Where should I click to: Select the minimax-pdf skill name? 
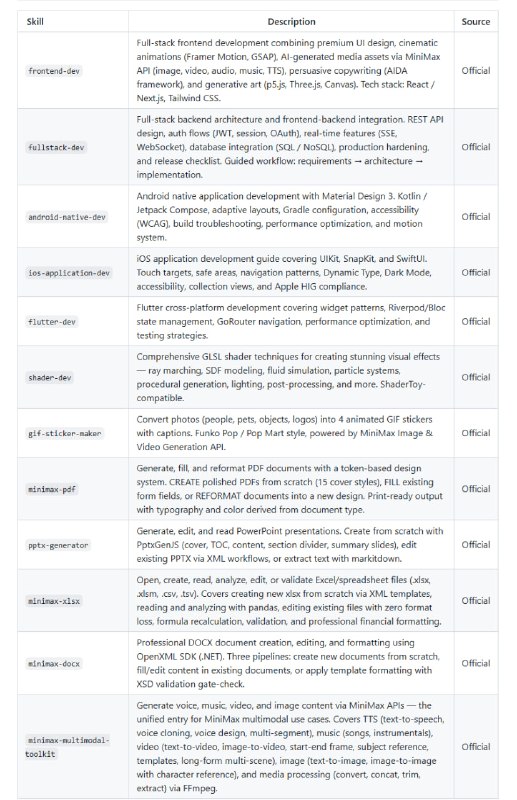pos(52,489)
